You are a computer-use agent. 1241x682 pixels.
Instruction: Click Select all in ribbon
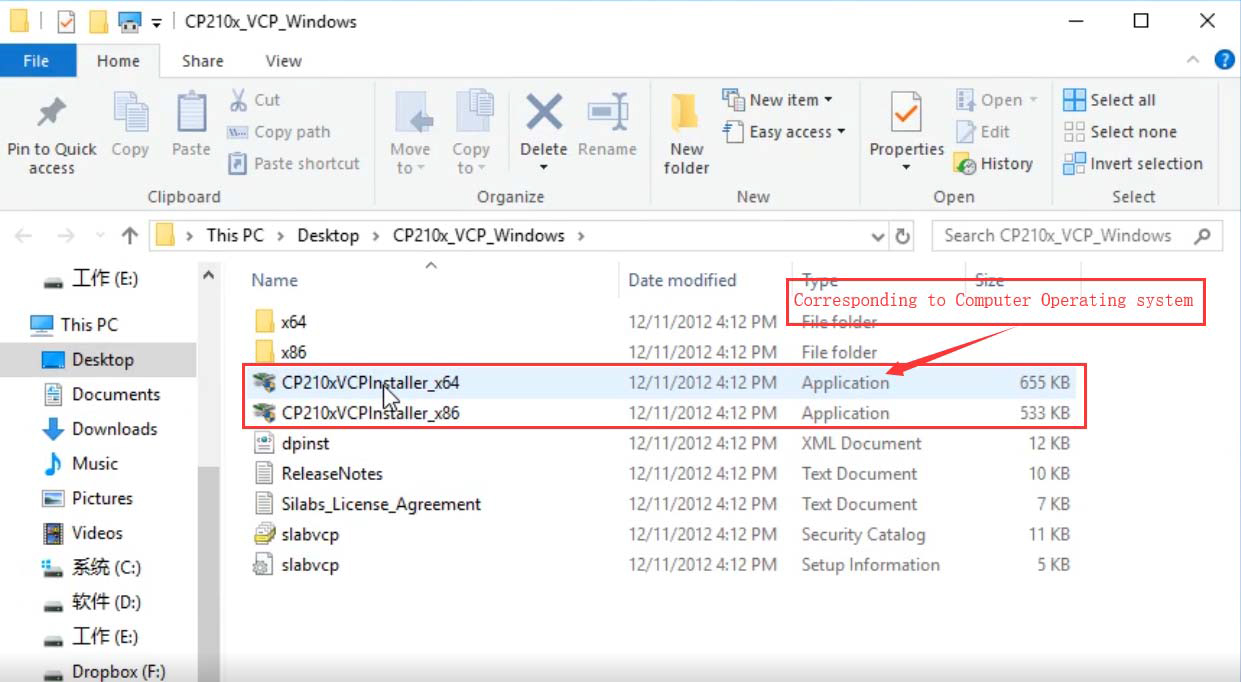click(1109, 100)
